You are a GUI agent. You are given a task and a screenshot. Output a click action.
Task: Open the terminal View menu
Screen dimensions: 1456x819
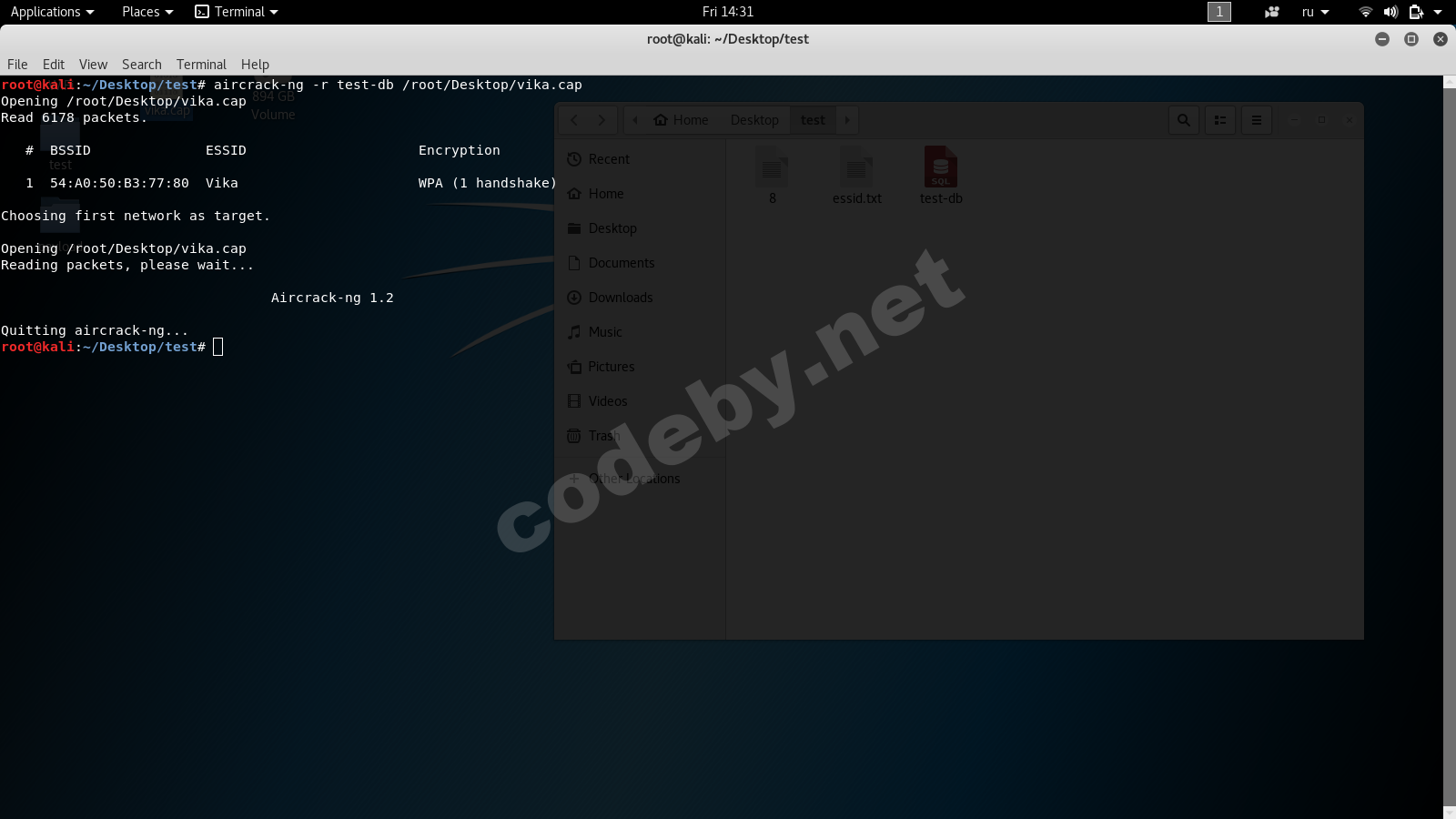pos(93,65)
